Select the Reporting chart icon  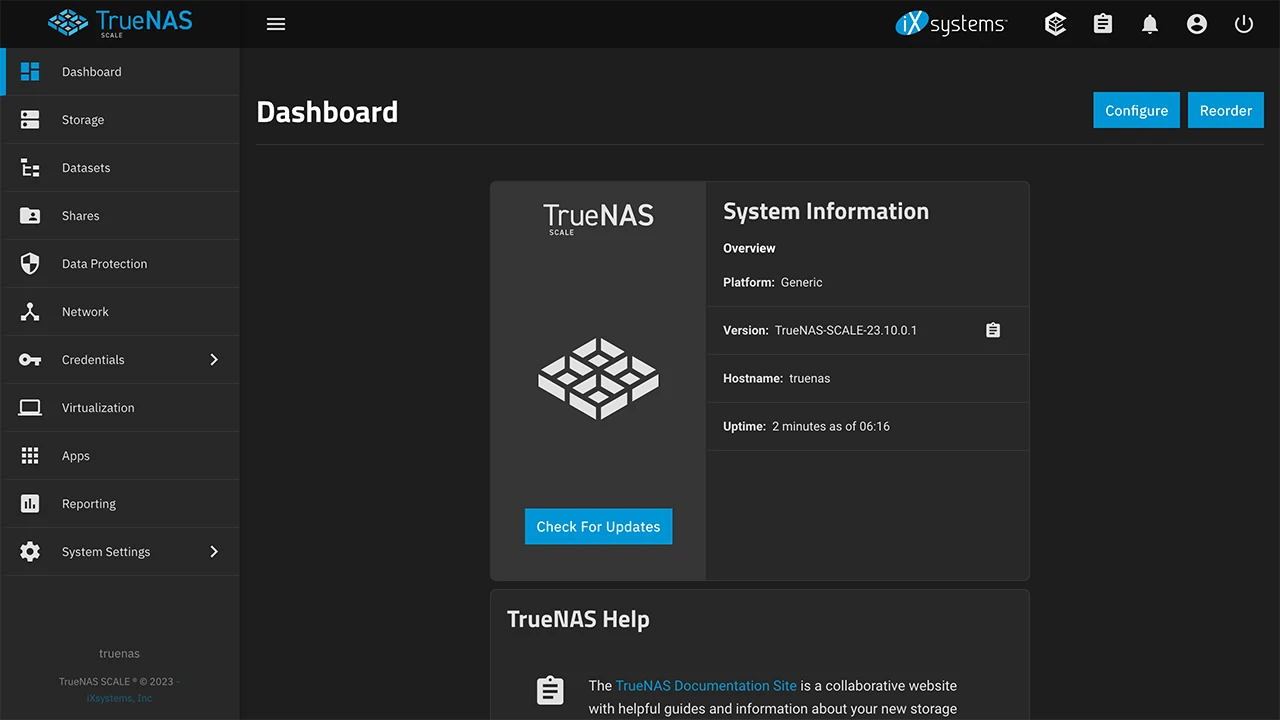click(x=30, y=503)
